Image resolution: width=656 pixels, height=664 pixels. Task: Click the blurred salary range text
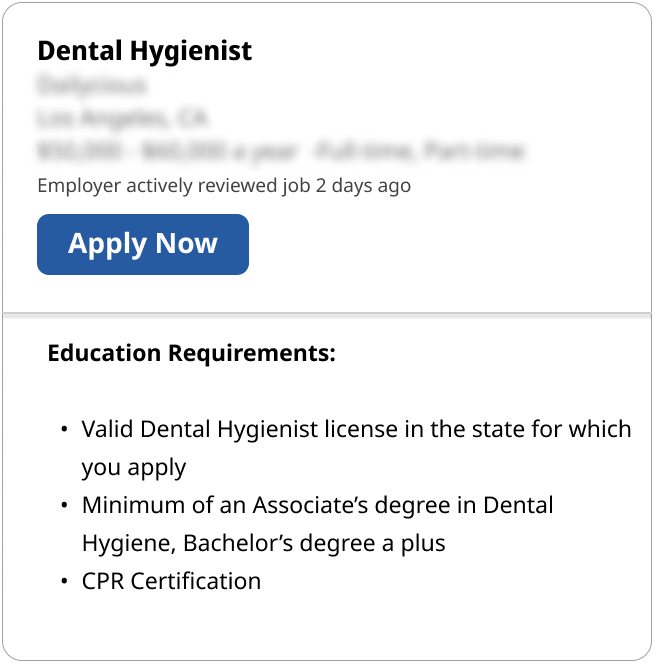click(168, 152)
